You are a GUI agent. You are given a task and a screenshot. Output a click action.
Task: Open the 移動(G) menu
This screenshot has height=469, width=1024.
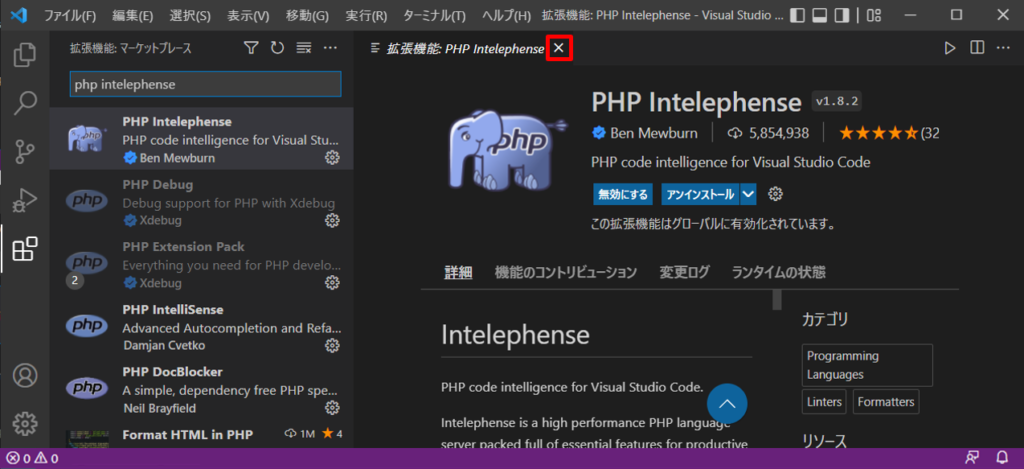[x=307, y=15]
